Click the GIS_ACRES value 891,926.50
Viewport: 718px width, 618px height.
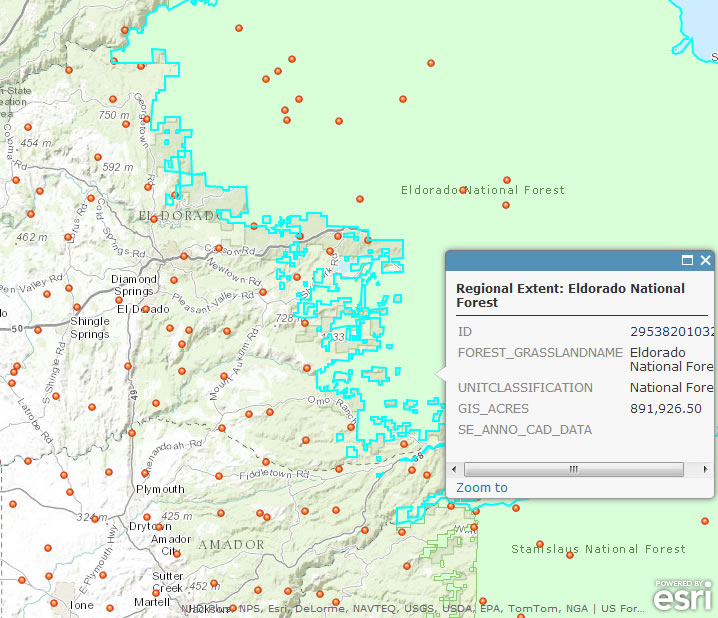pos(666,409)
